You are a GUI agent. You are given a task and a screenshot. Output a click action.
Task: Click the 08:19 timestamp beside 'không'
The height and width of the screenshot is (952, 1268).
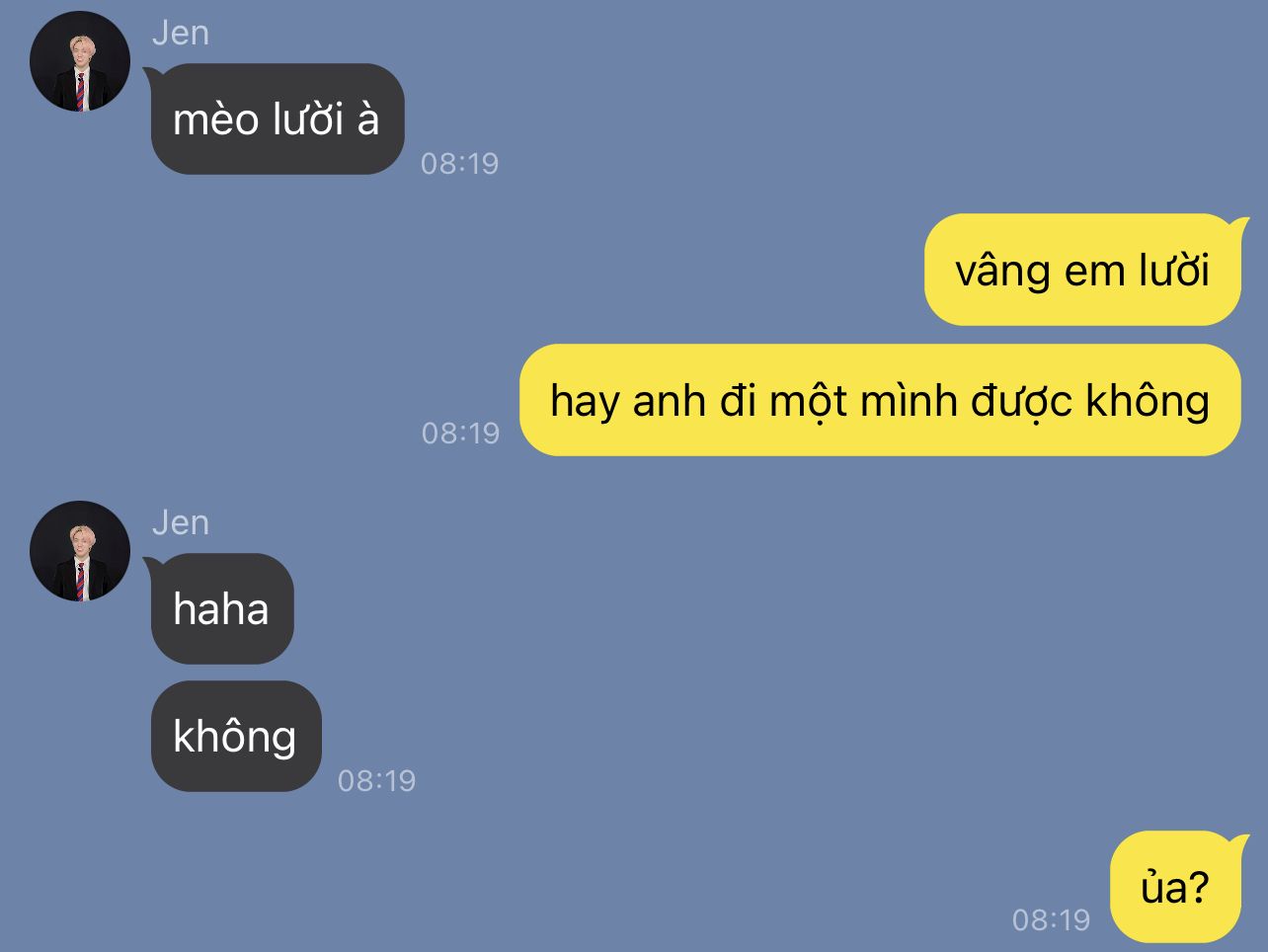(377, 780)
